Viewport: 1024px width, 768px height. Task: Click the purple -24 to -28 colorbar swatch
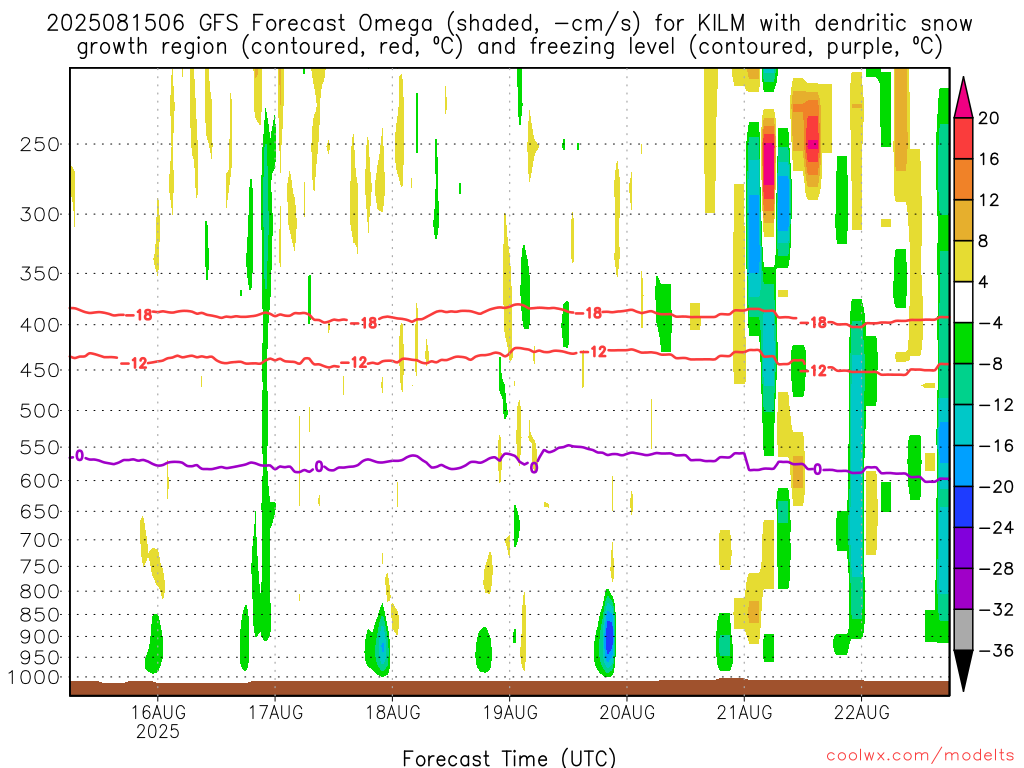[963, 548]
